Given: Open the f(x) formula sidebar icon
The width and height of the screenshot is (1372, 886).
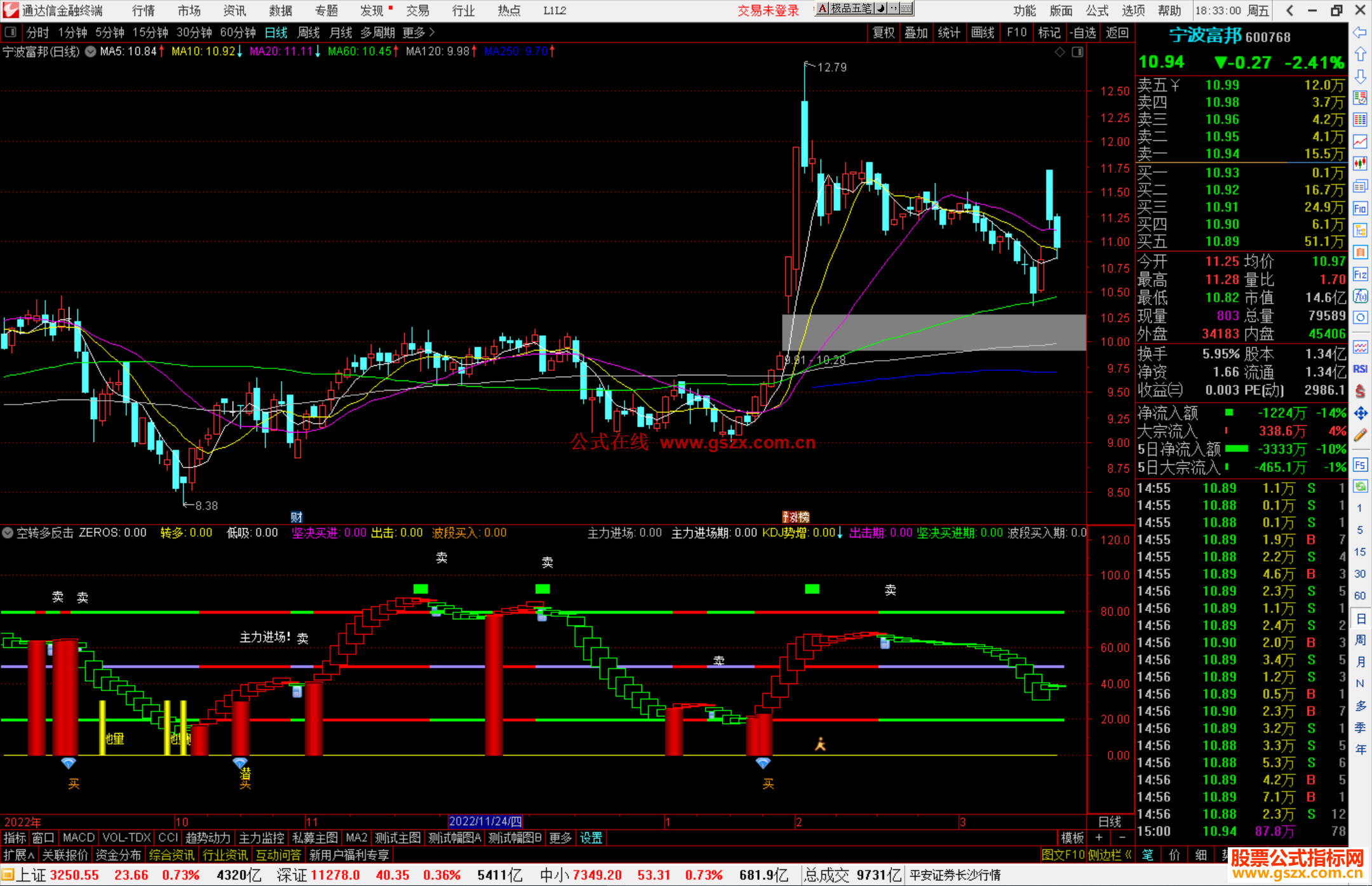Looking at the screenshot, I should [x=1360, y=296].
